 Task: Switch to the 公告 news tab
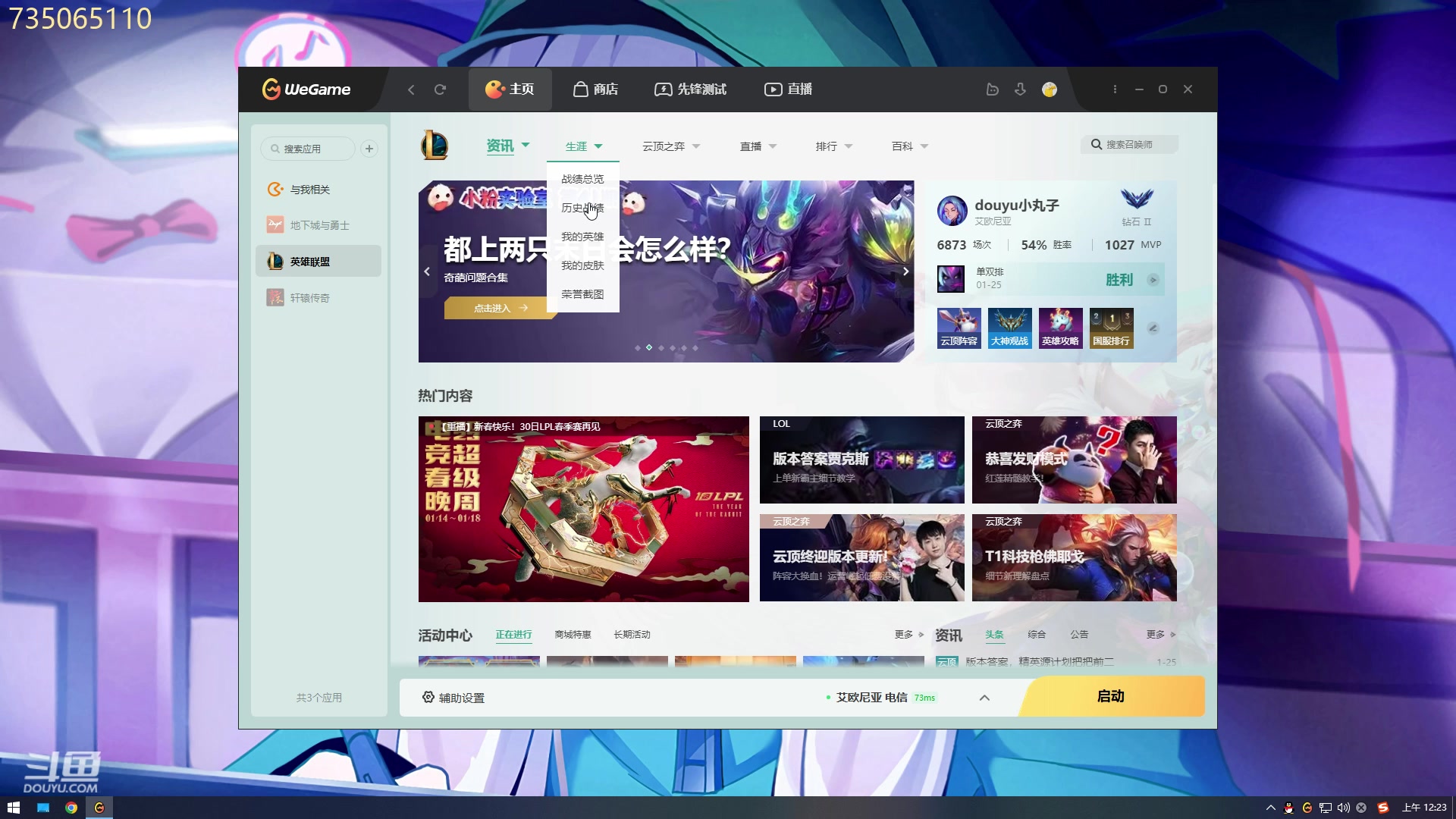(x=1079, y=635)
